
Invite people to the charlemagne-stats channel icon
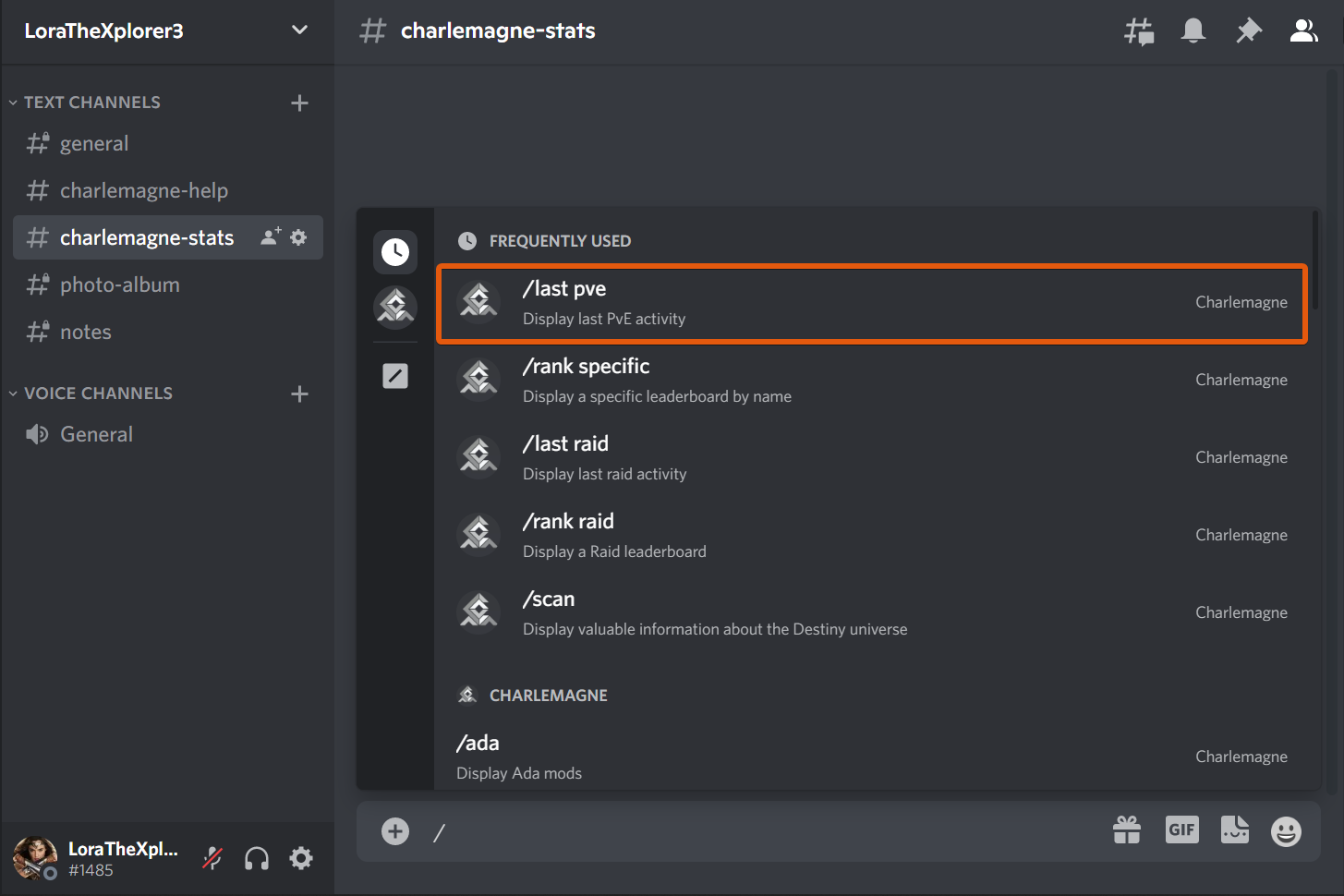coord(271,237)
